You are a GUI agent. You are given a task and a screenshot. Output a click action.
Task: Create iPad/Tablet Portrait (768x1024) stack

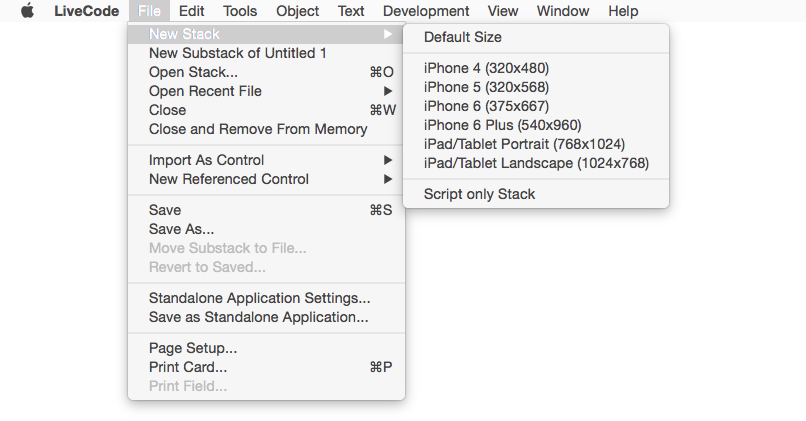pos(524,144)
